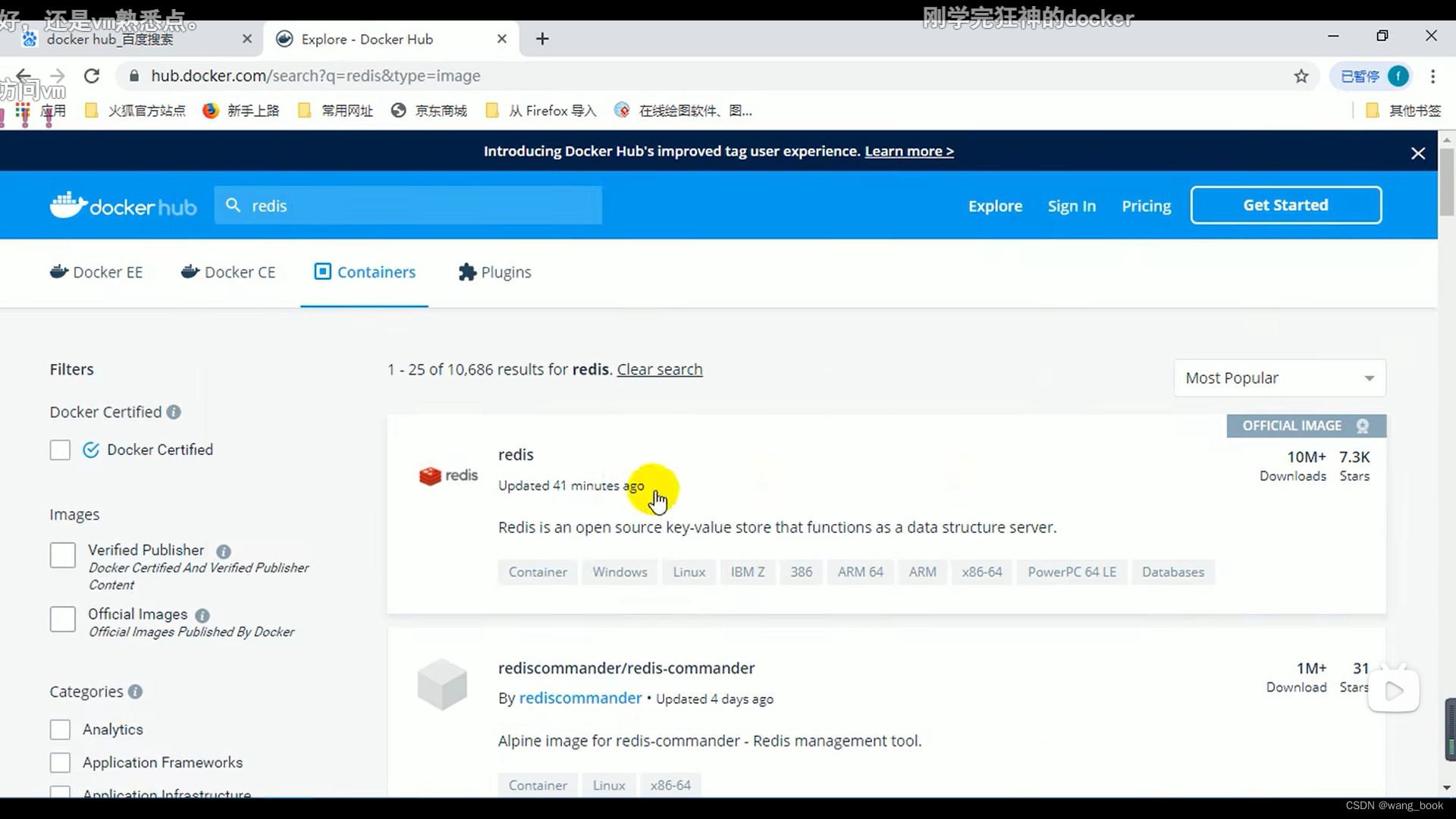
Task: Tick the Analytics category checkbox
Action: point(60,730)
